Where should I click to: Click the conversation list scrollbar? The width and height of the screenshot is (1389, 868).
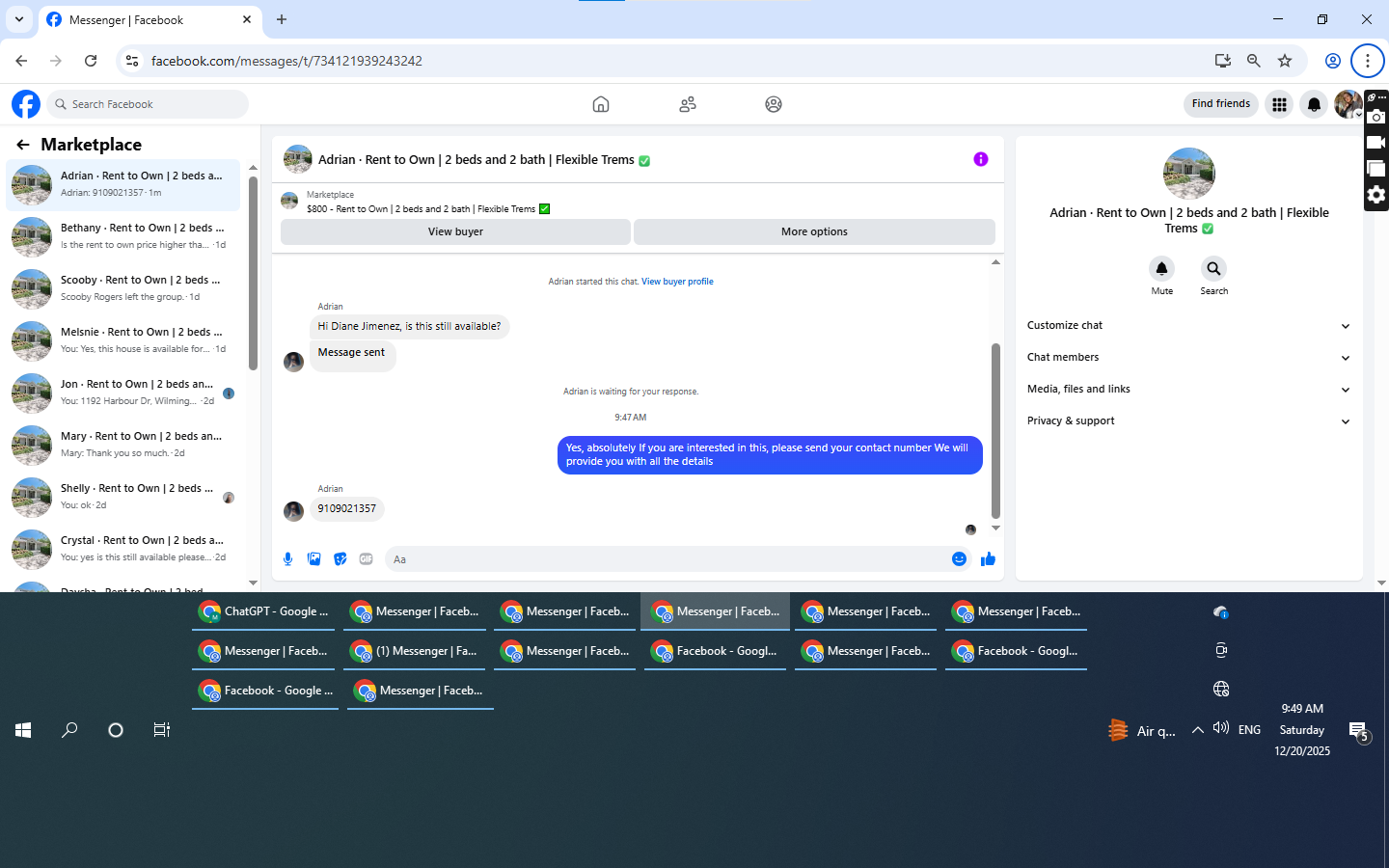(x=253, y=273)
